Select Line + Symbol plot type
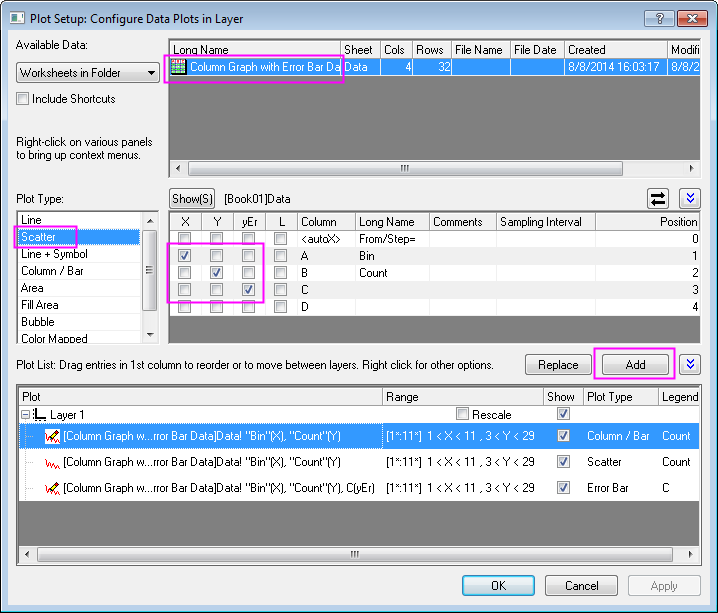Viewport: 718px width, 613px height. pyautogui.click(x=79, y=254)
